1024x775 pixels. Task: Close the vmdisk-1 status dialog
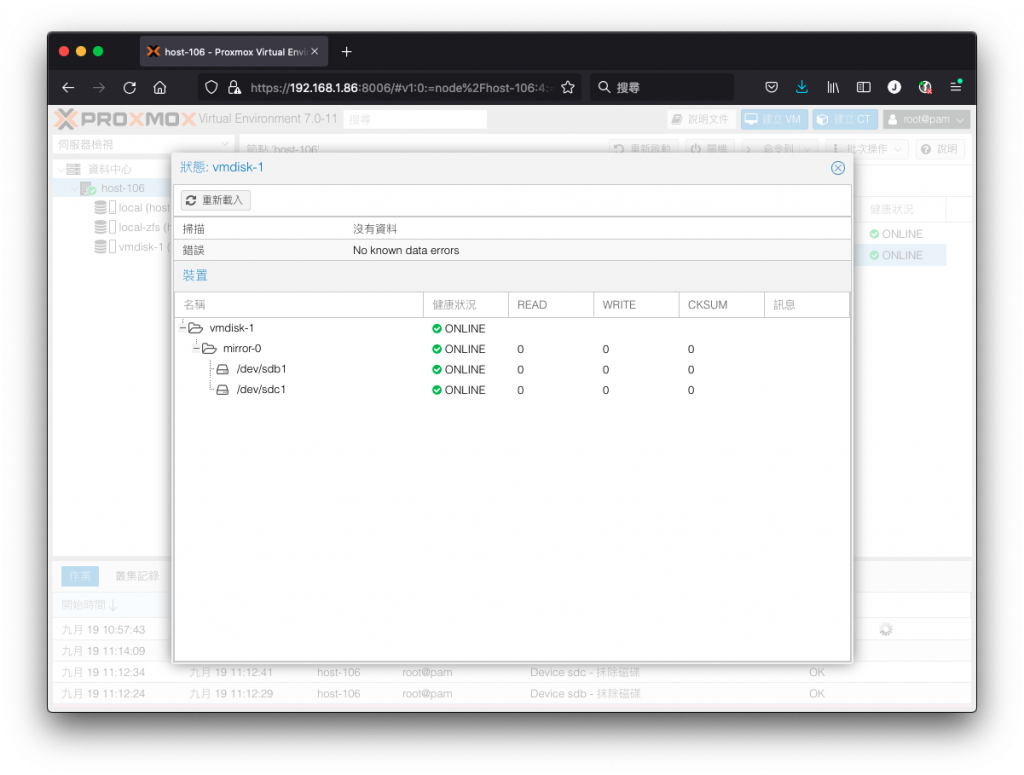click(x=838, y=168)
